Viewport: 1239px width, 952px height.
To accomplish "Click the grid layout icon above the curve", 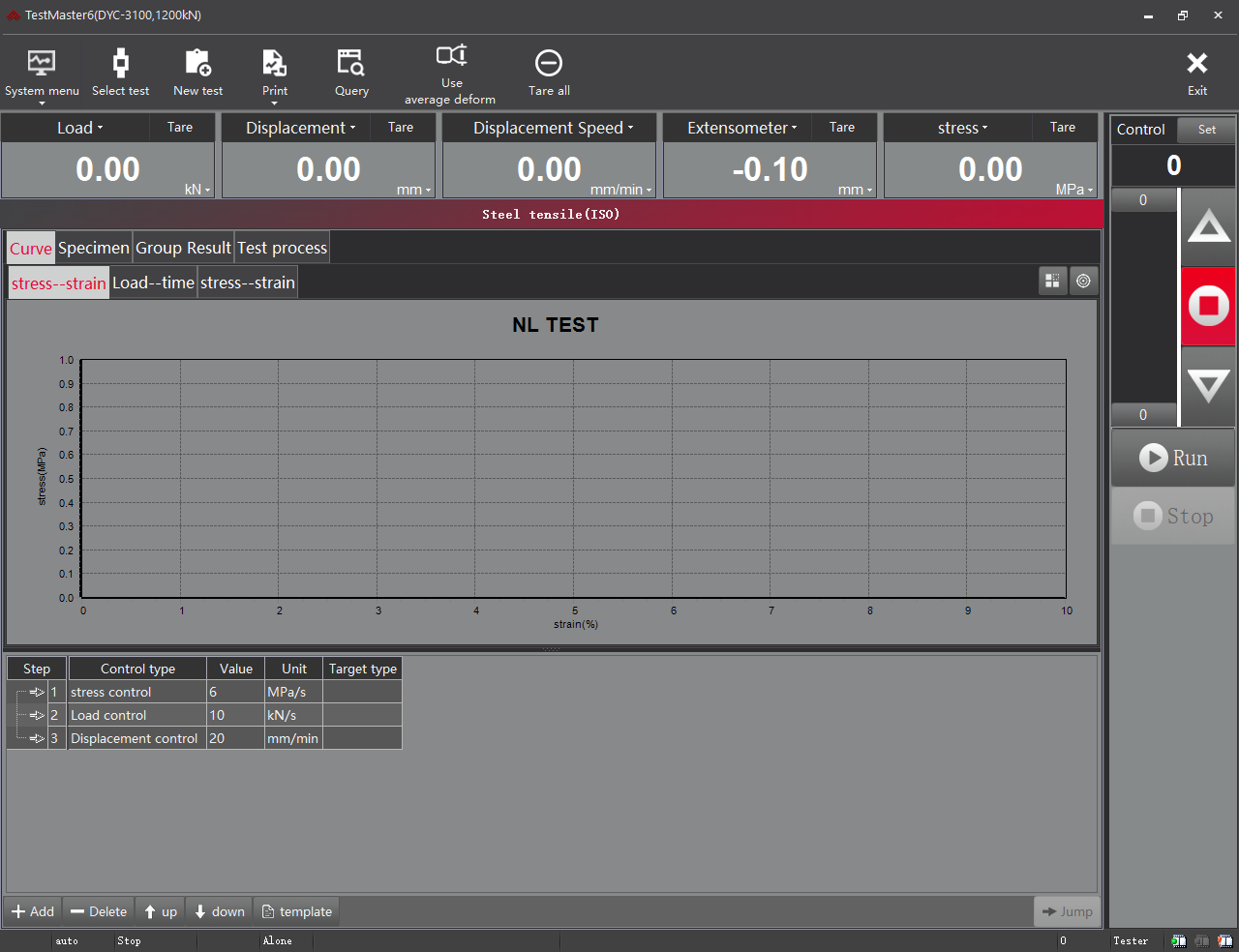I will [x=1052, y=281].
